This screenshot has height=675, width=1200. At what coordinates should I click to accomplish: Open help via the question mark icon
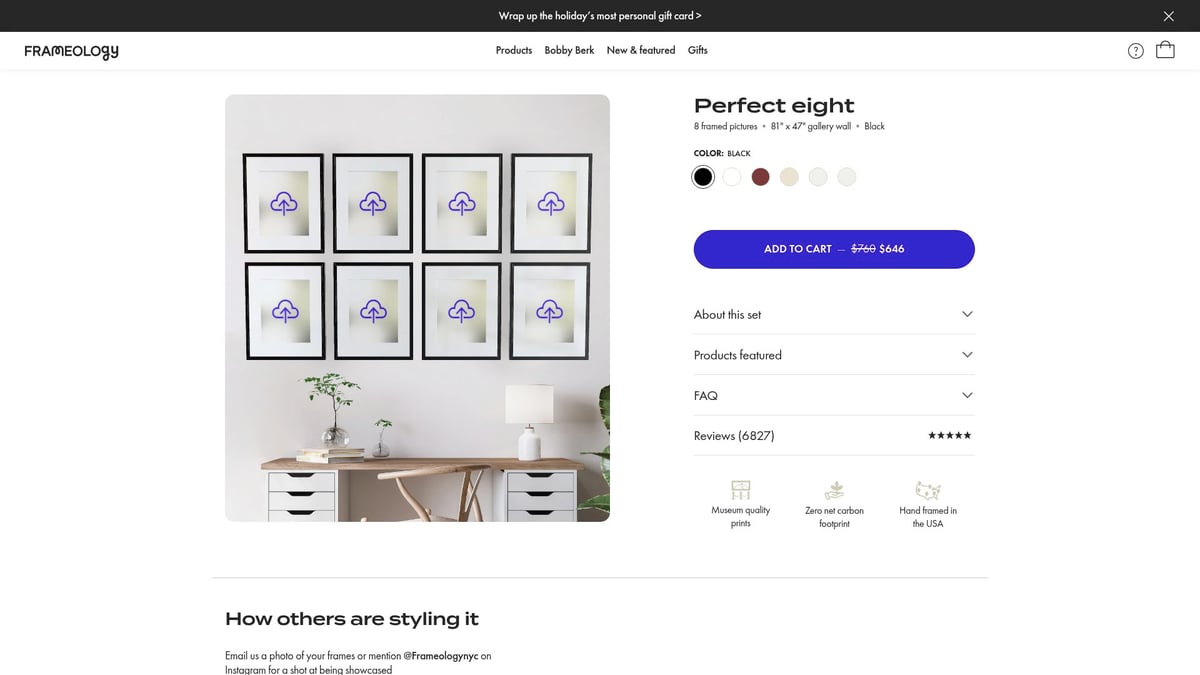(x=1135, y=49)
